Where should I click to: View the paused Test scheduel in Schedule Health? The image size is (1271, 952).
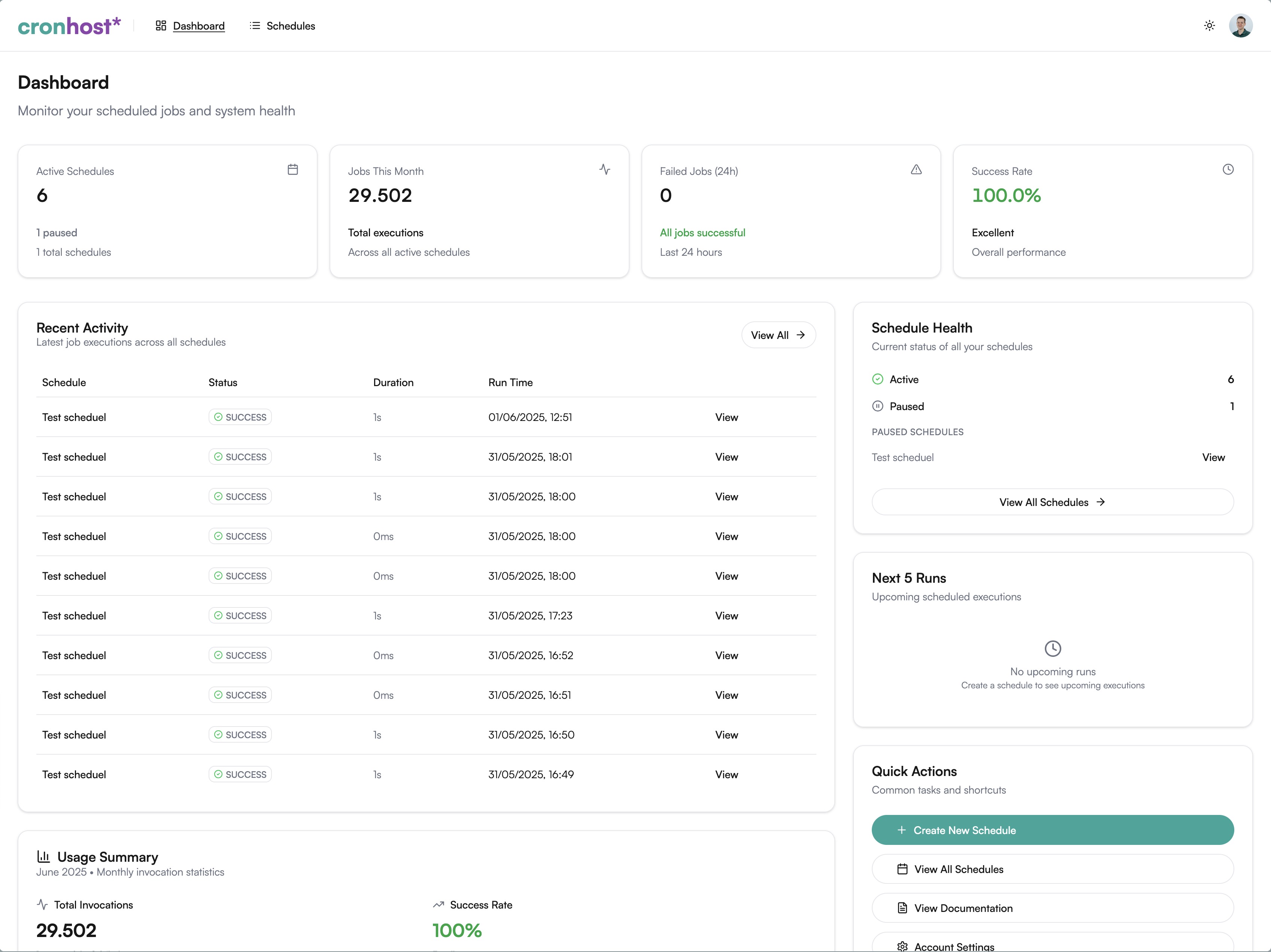tap(1213, 457)
